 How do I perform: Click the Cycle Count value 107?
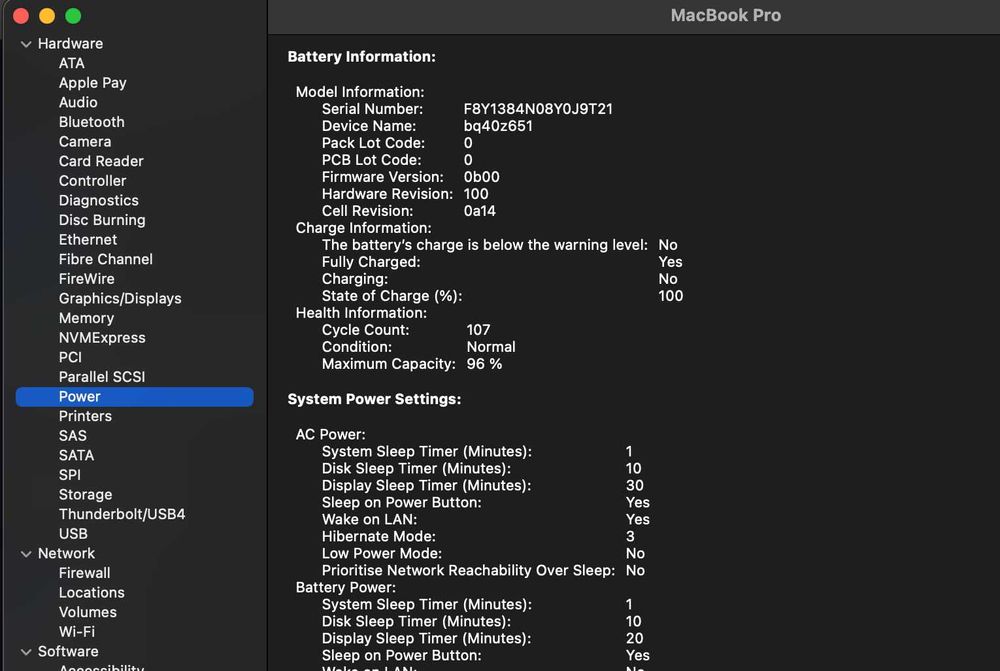point(478,330)
